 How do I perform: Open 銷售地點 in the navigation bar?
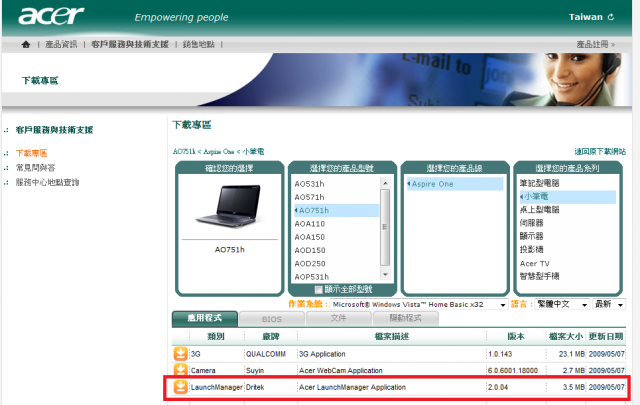click(x=198, y=45)
